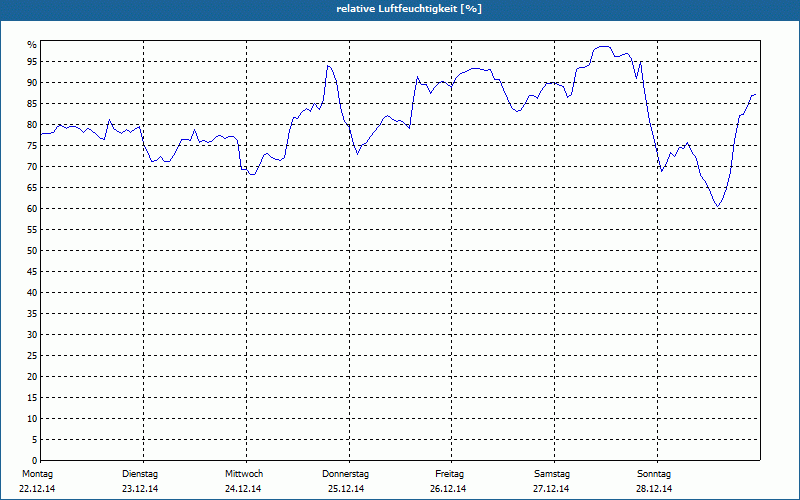
Task: Click the '80' y-axis value
Action: coord(32,124)
